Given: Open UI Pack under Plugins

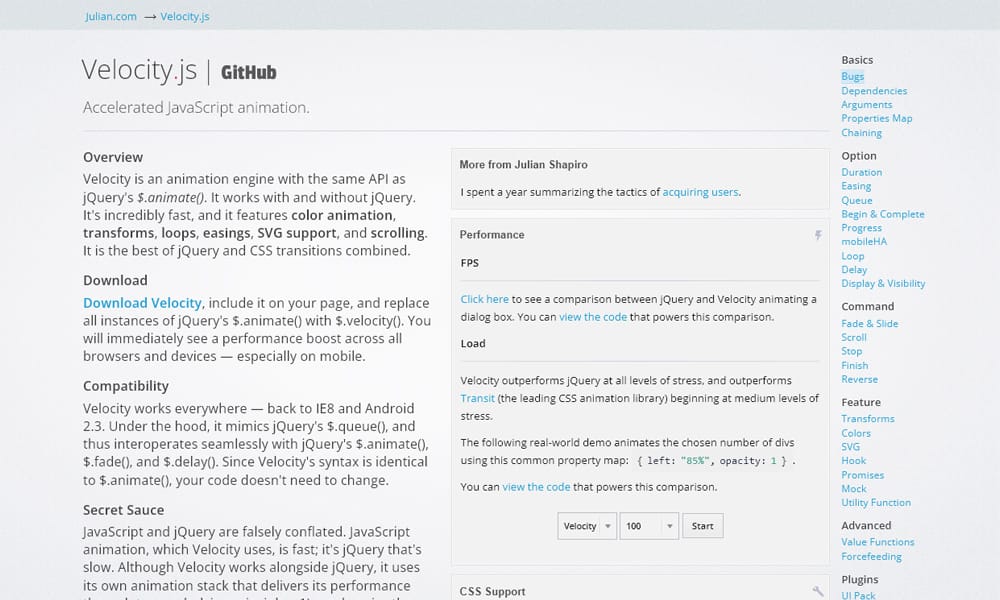Looking at the screenshot, I should tap(859, 594).
